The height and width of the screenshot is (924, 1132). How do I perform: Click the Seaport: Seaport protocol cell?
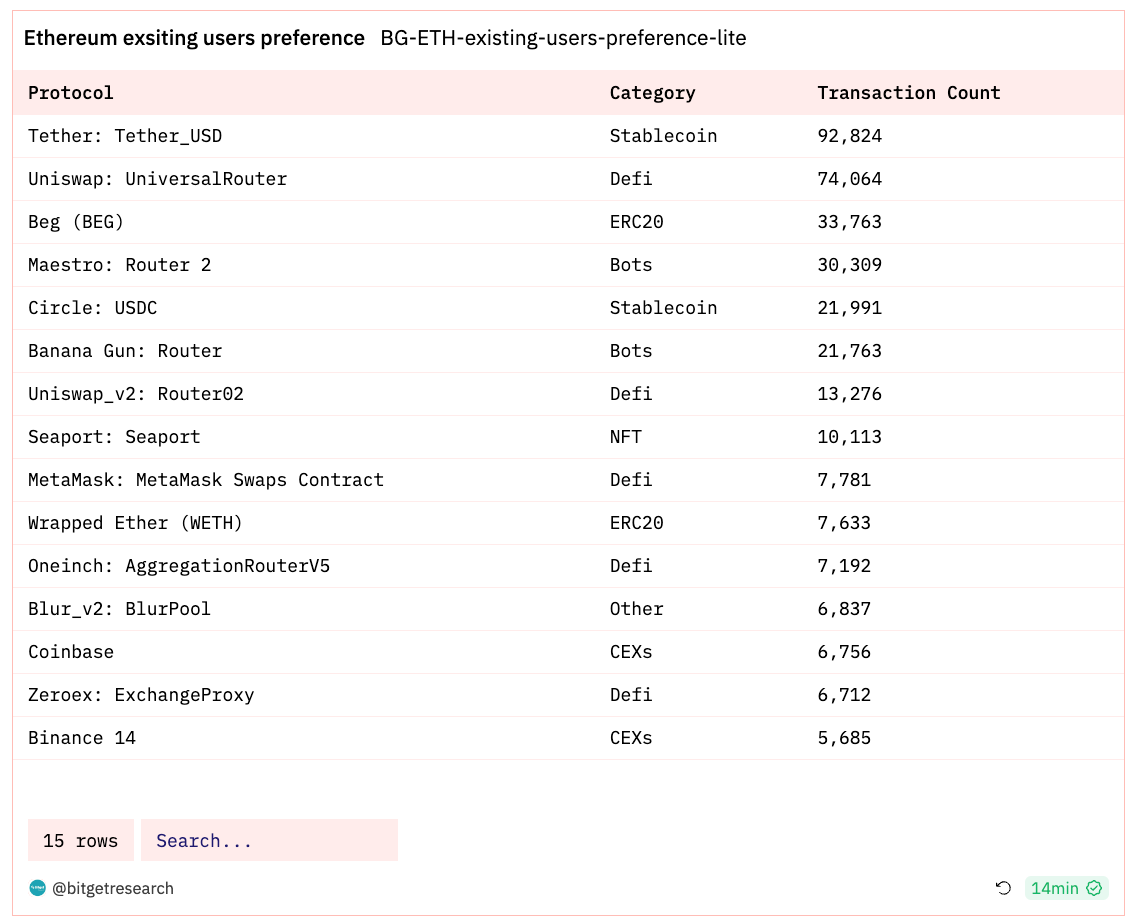pos(114,437)
